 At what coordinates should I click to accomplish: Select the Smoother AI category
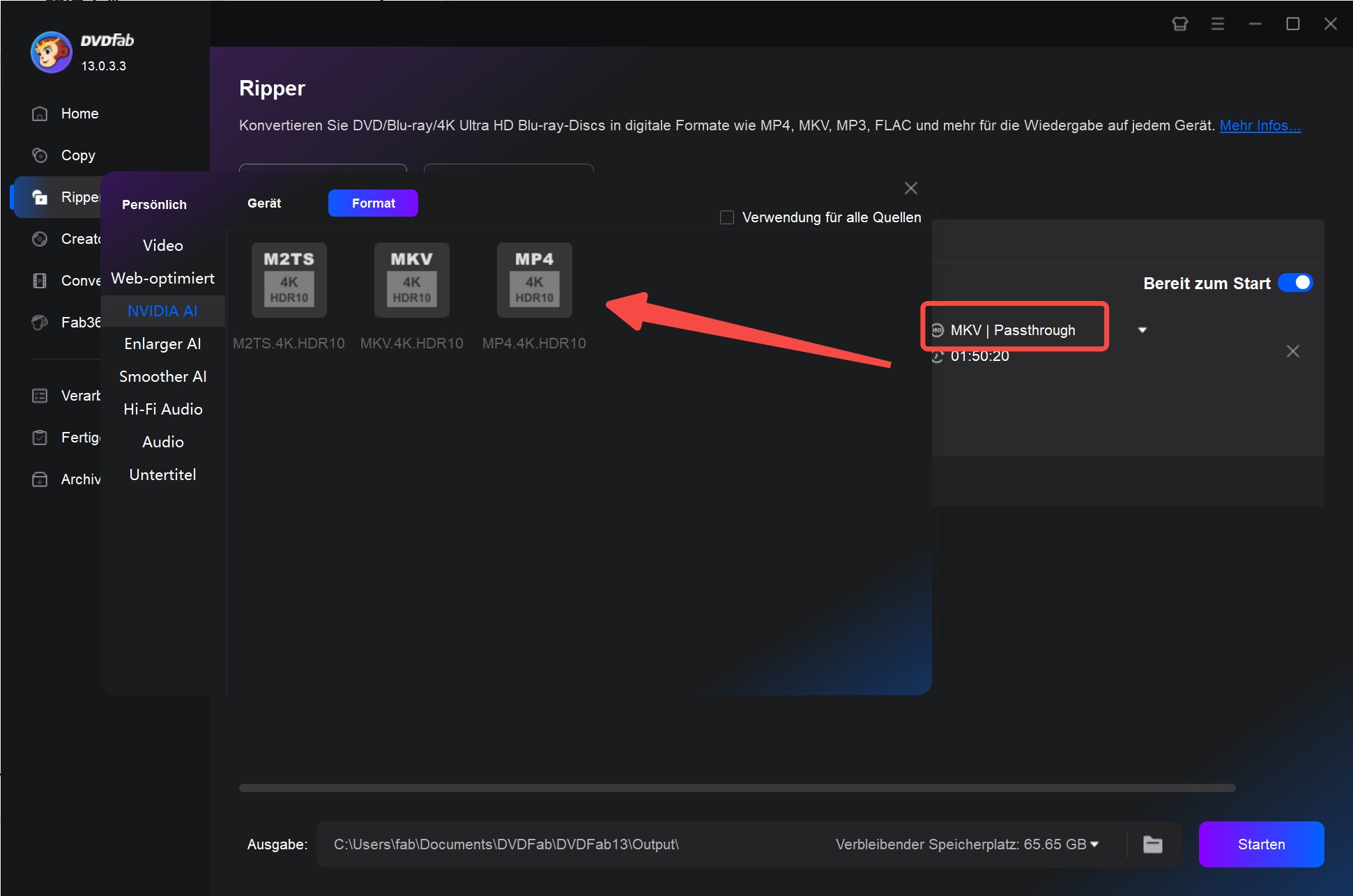click(163, 376)
